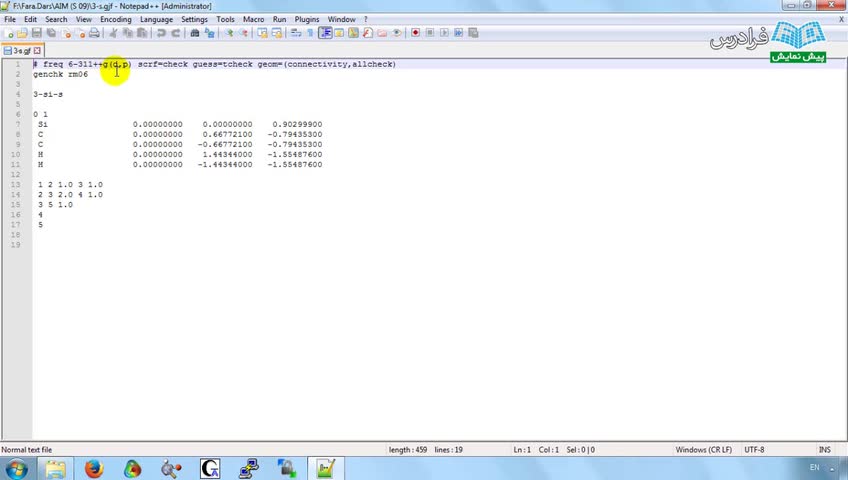Start macro recording red button
This screenshot has width=848, height=480.
[x=415, y=34]
